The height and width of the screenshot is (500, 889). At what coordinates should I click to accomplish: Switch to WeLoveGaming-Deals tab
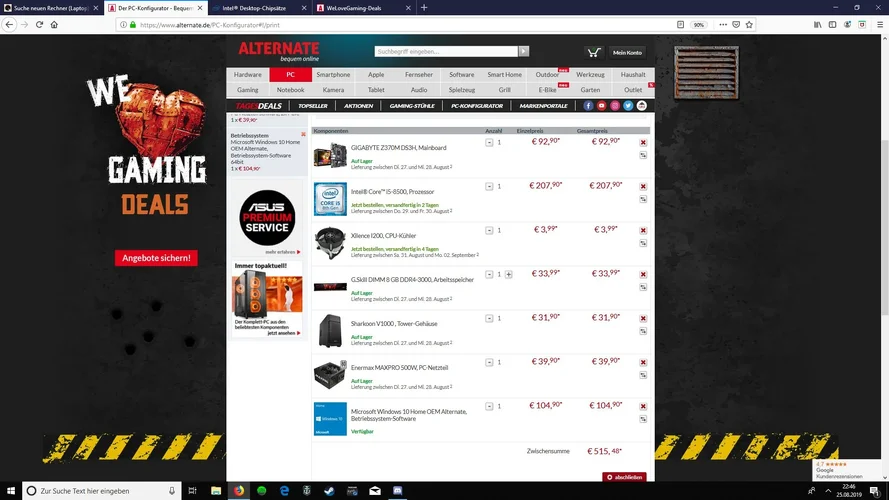pyautogui.click(x=363, y=8)
